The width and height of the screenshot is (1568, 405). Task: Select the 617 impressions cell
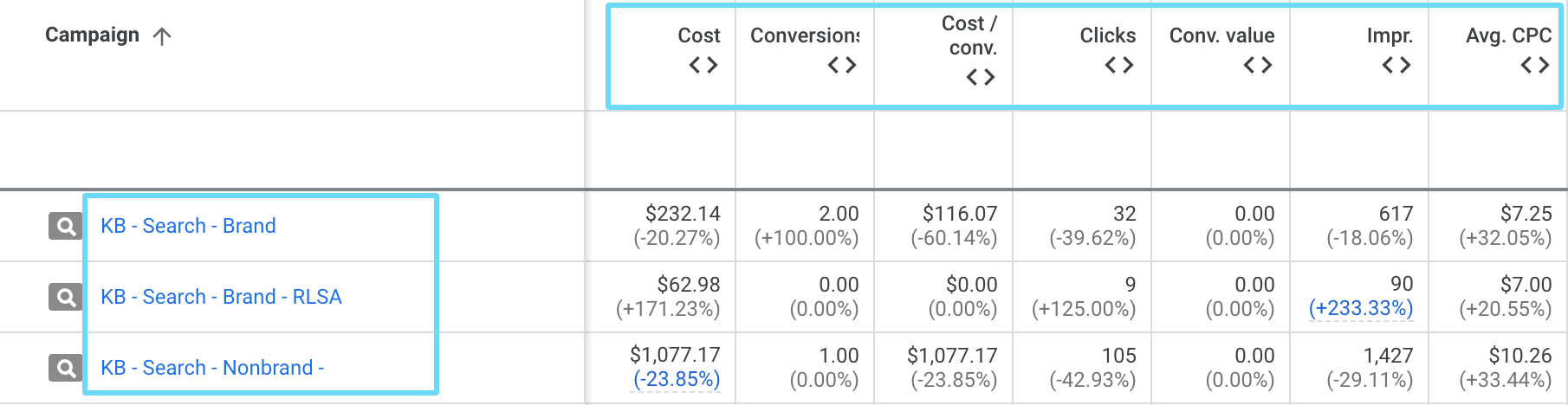[x=1396, y=214]
